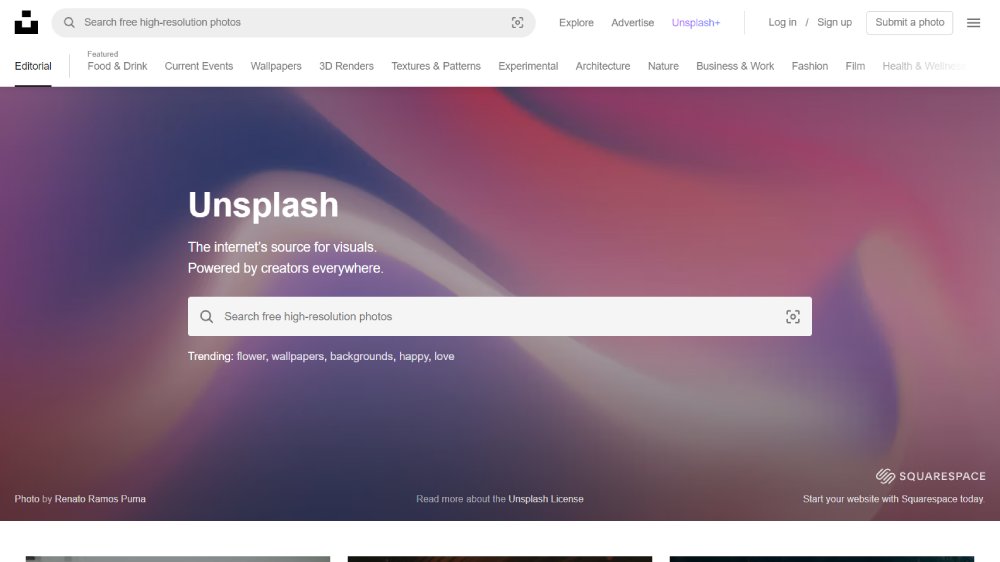The width and height of the screenshot is (1000, 562).
Task: Open the Current Events category
Action: [x=198, y=66]
